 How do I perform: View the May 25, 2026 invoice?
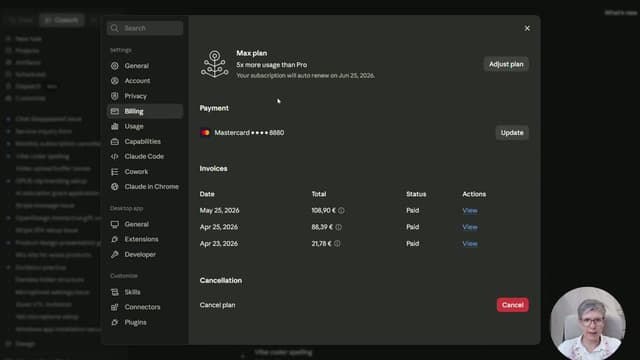coord(470,211)
